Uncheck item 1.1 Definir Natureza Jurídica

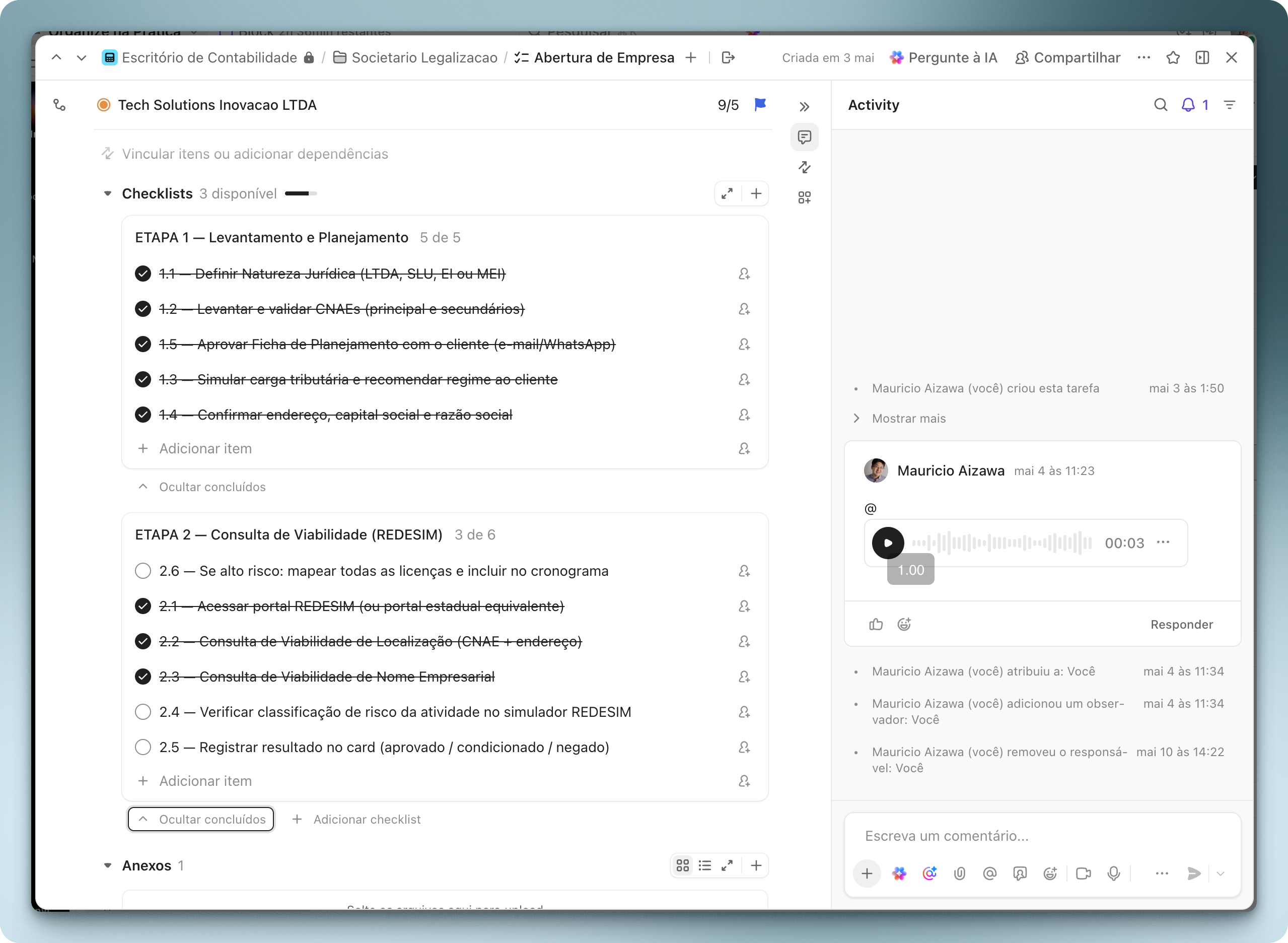point(143,274)
